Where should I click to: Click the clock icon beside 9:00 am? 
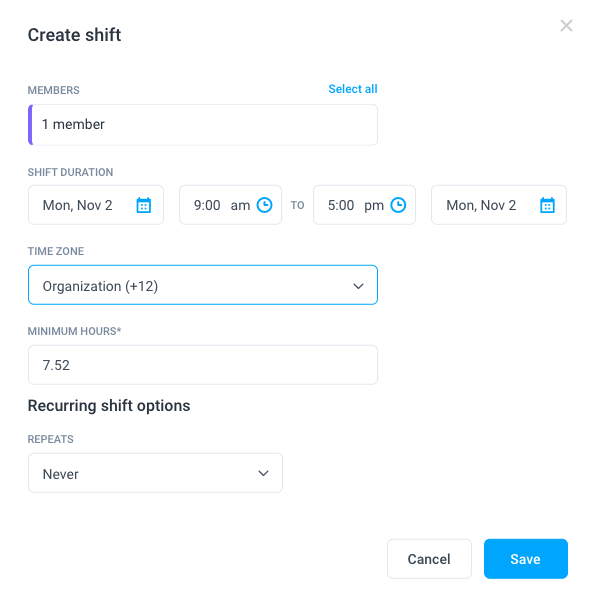coord(265,205)
